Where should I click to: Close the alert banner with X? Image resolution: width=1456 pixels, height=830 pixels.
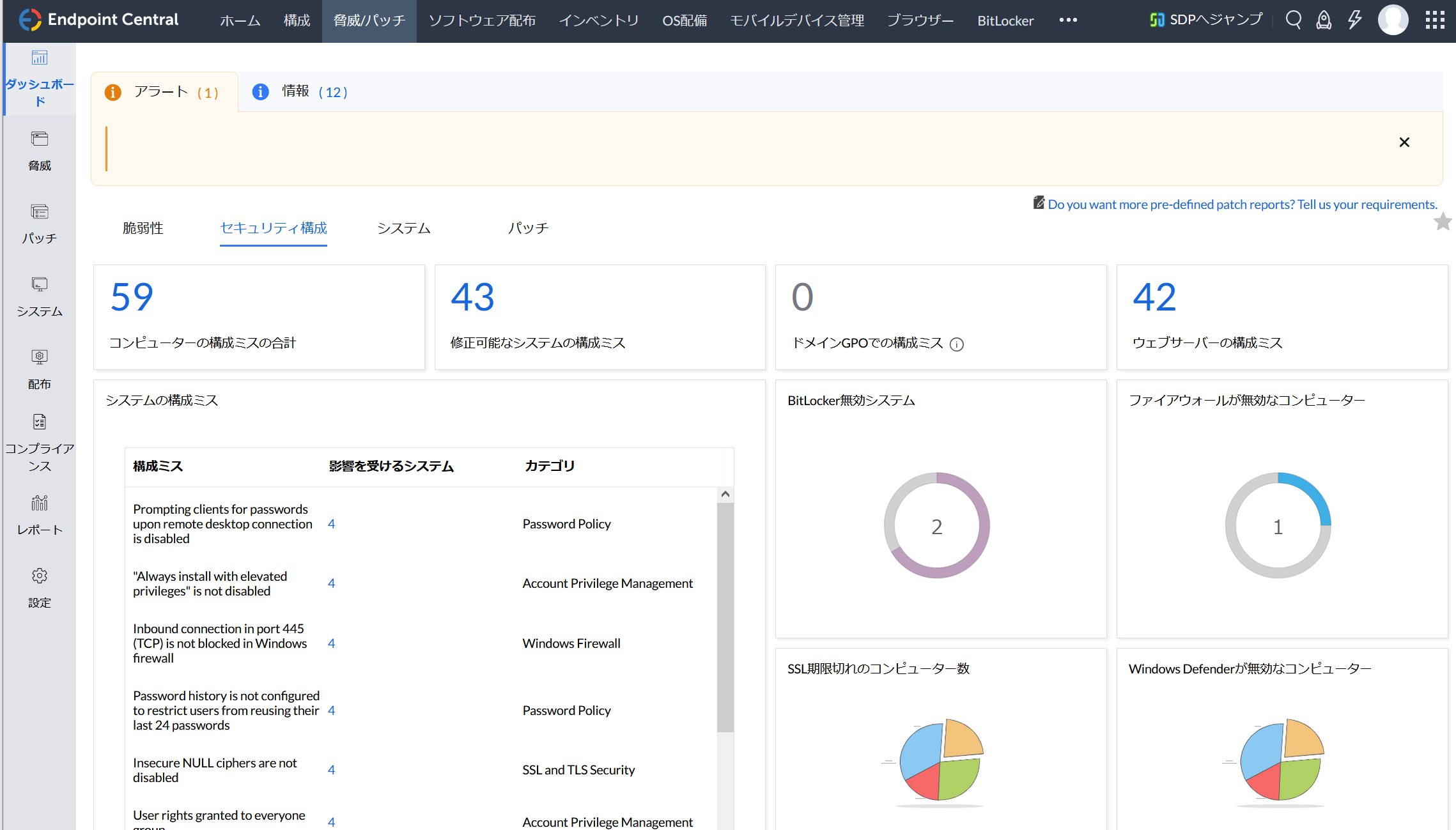[1404, 142]
